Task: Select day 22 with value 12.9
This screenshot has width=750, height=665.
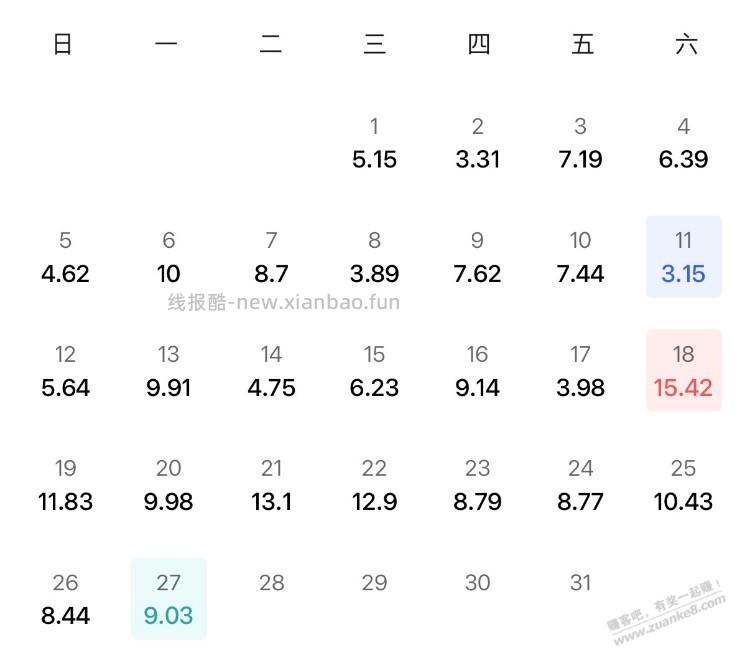Action: [375, 485]
